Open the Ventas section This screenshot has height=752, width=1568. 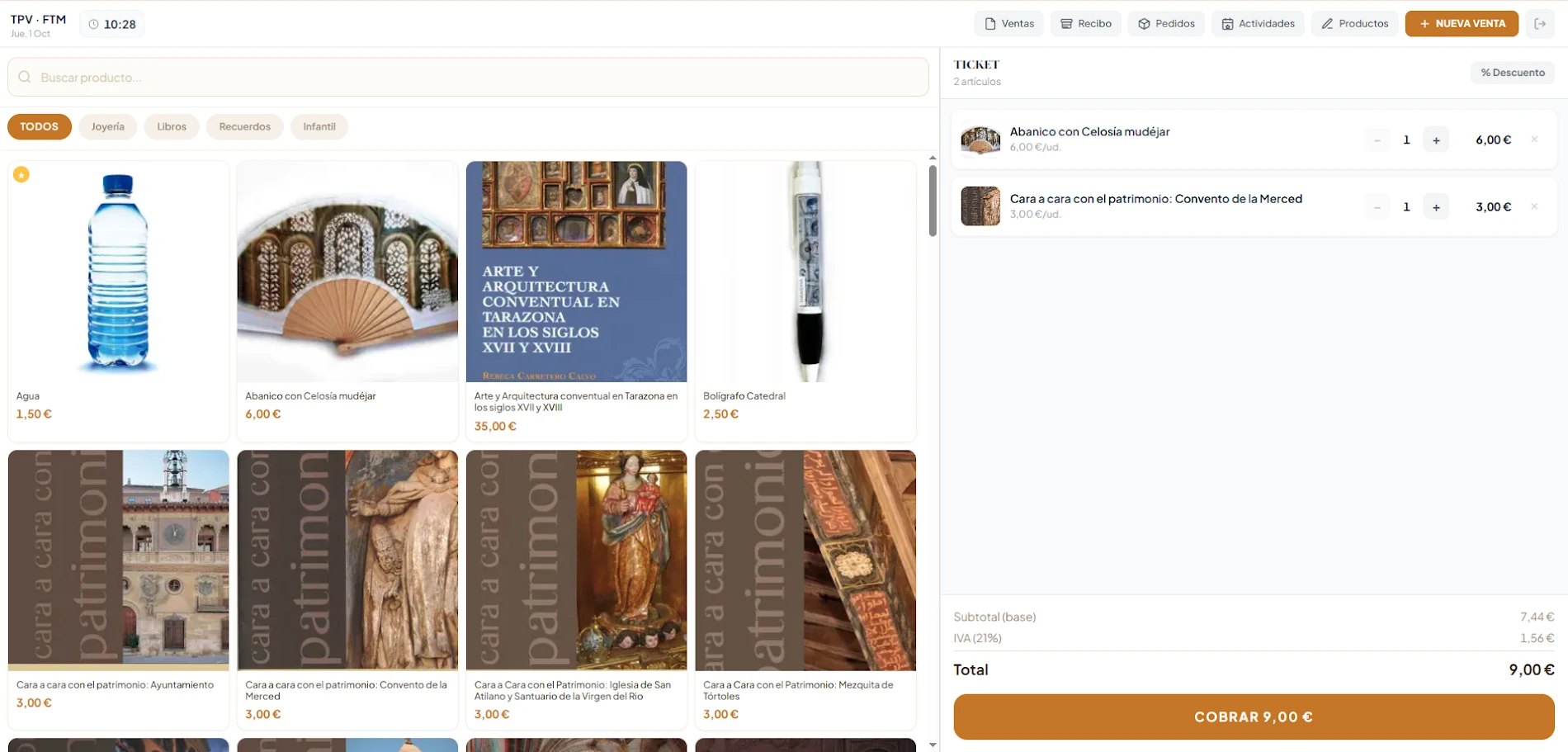[1009, 24]
